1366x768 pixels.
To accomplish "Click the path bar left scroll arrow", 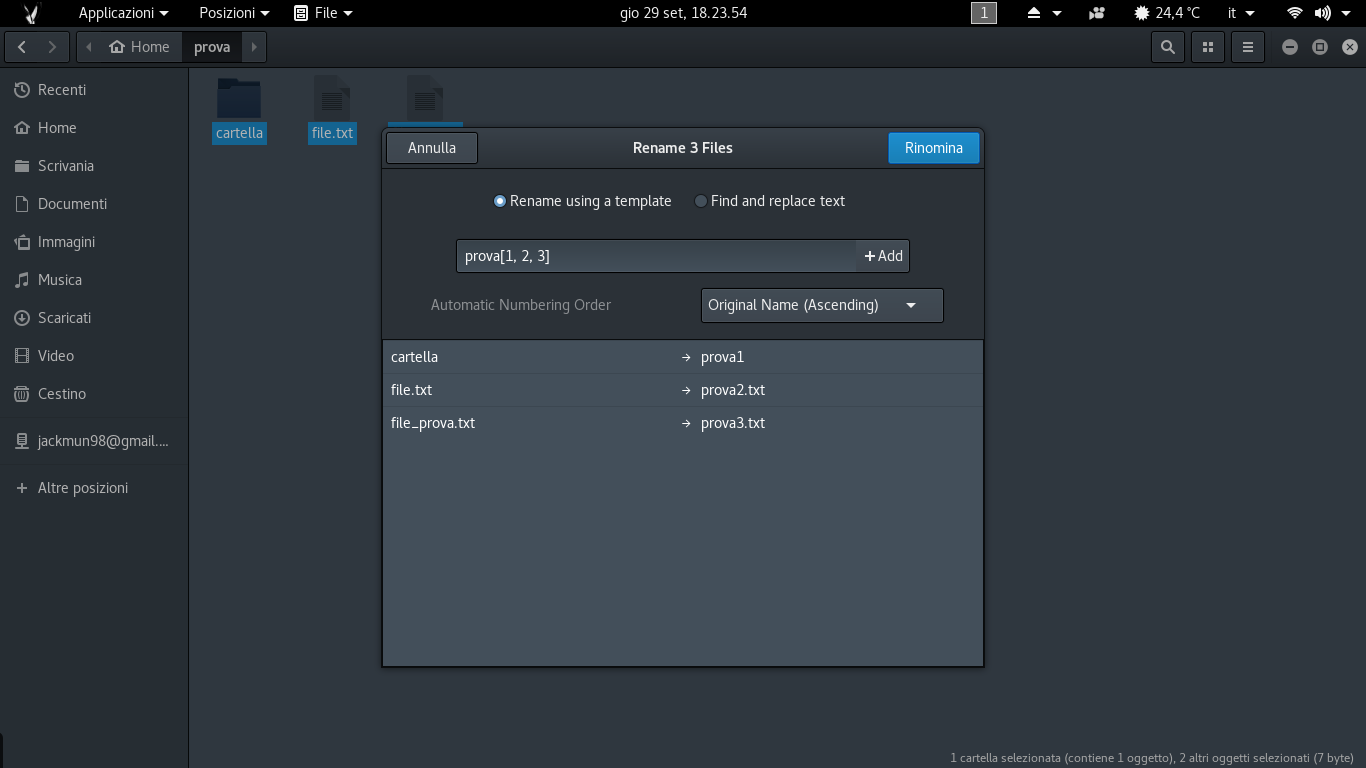I will [89, 47].
